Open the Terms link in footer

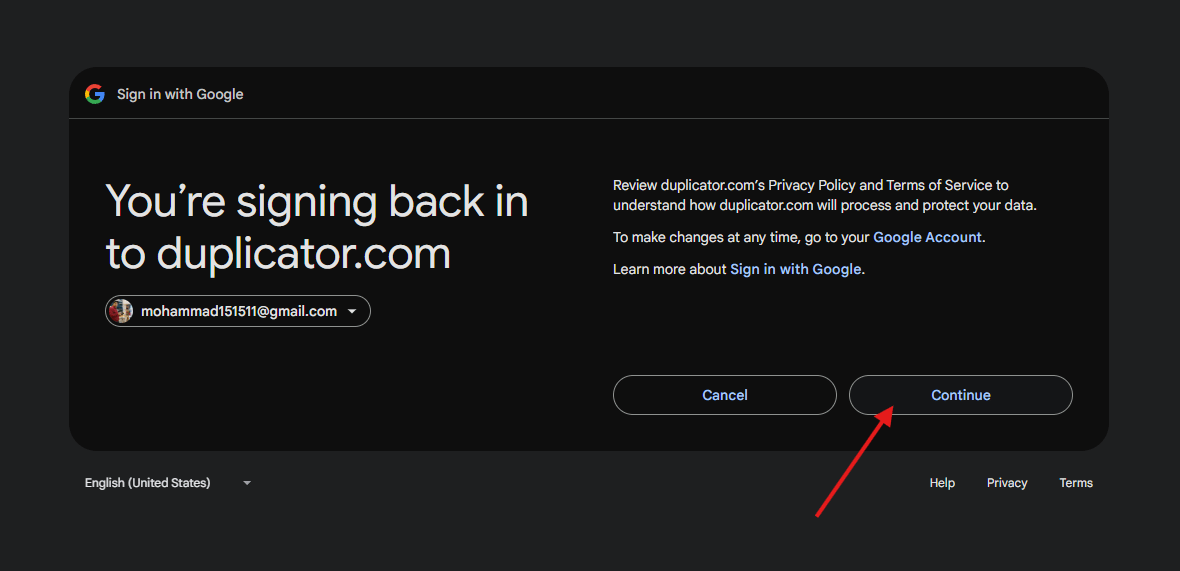click(x=1076, y=483)
